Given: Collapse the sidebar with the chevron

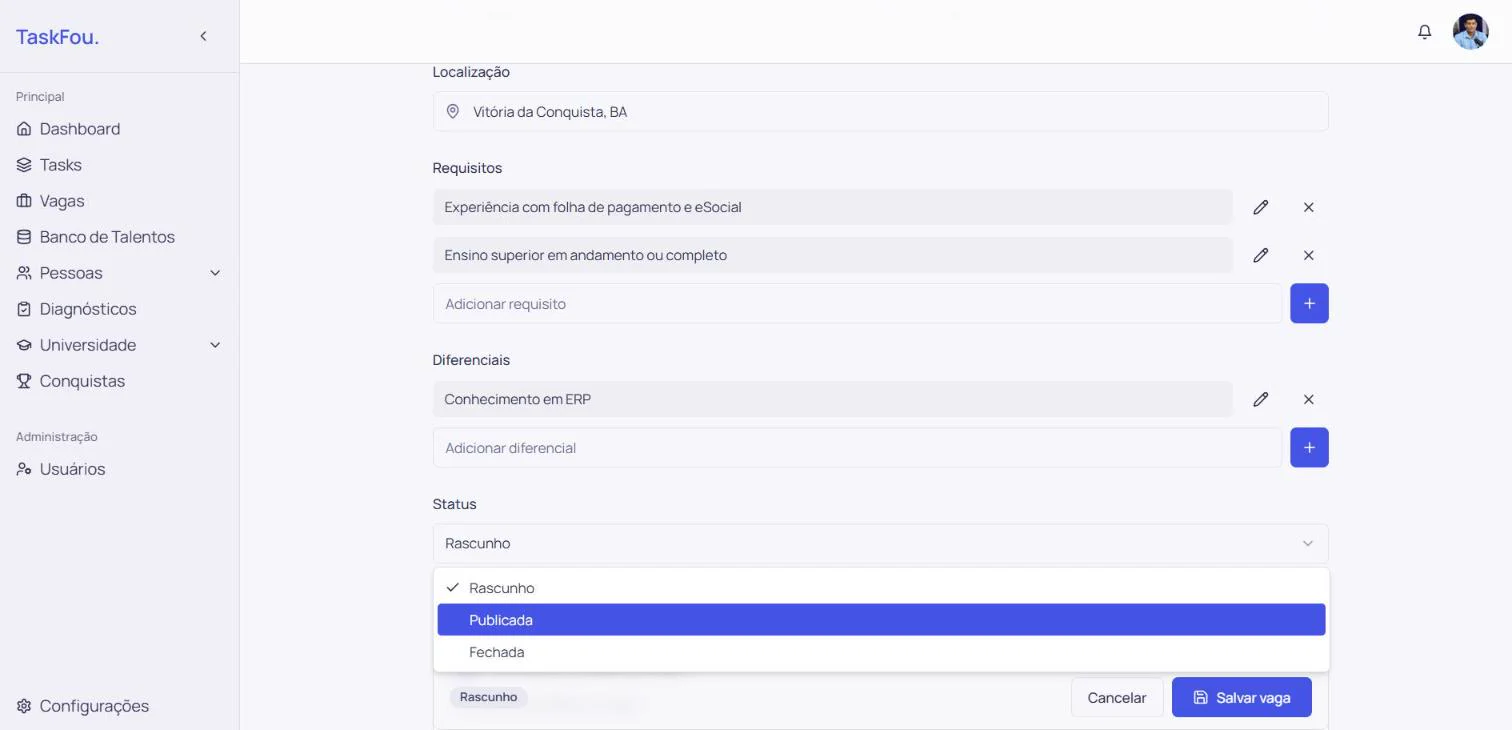Looking at the screenshot, I should click(203, 37).
